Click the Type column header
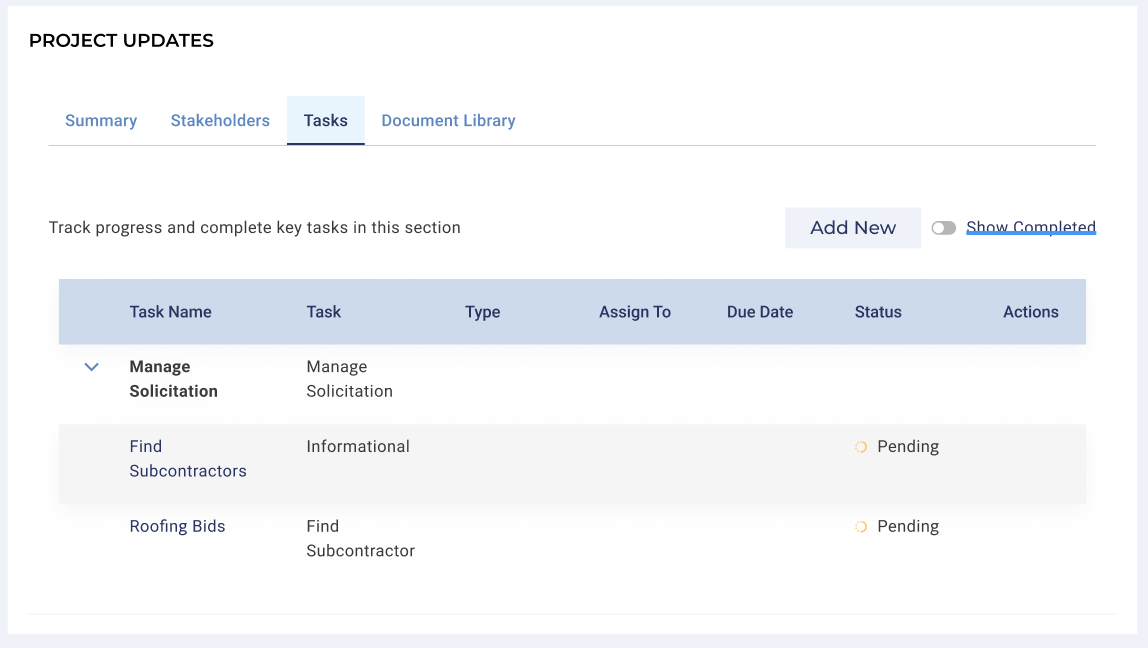Viewport: 1148px width, 648px height. pyautogui.click(x=482, y=312)
